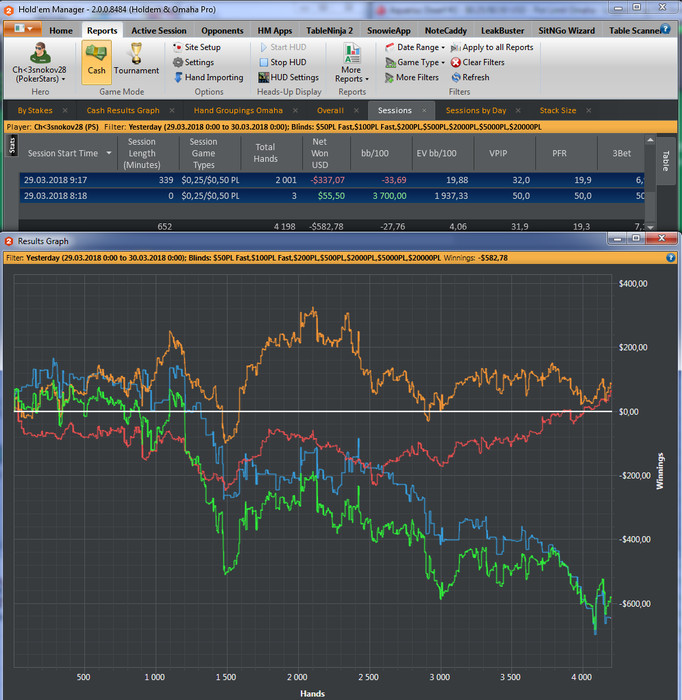Open More Reports menu

click(x=352, y=62)
